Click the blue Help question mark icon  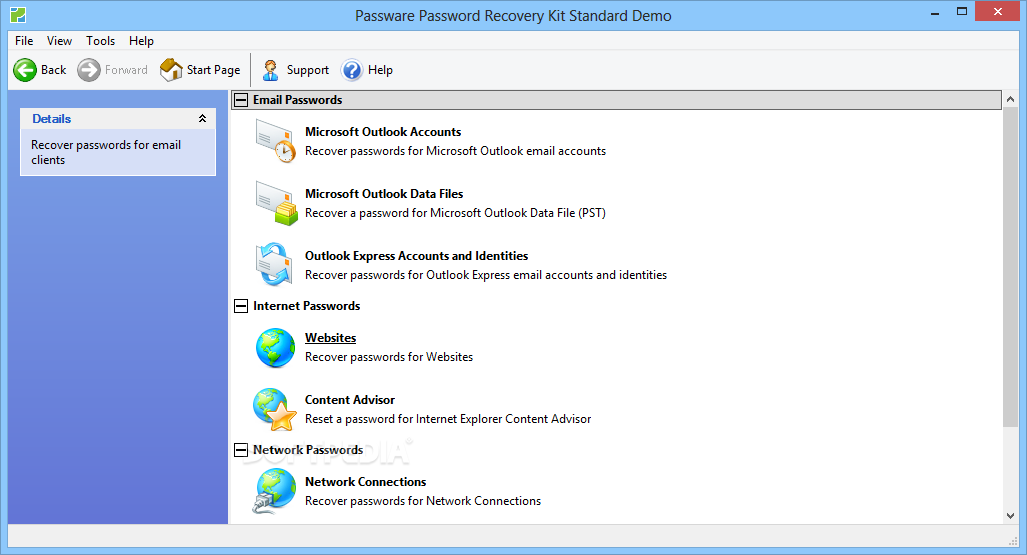coord(352,70)
